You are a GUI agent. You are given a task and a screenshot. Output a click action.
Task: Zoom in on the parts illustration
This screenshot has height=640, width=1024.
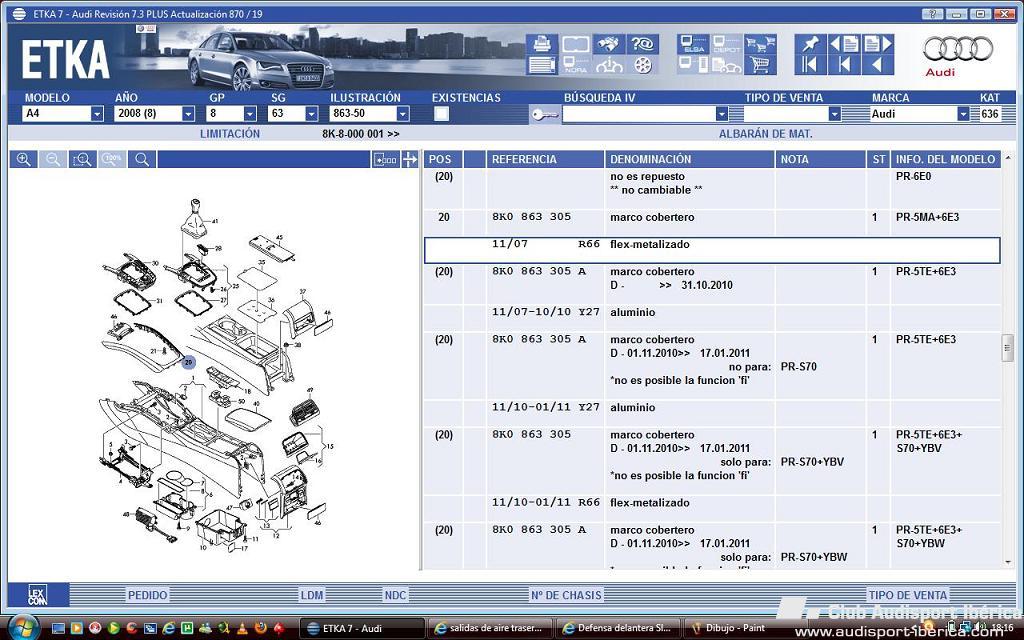[23, 160]
